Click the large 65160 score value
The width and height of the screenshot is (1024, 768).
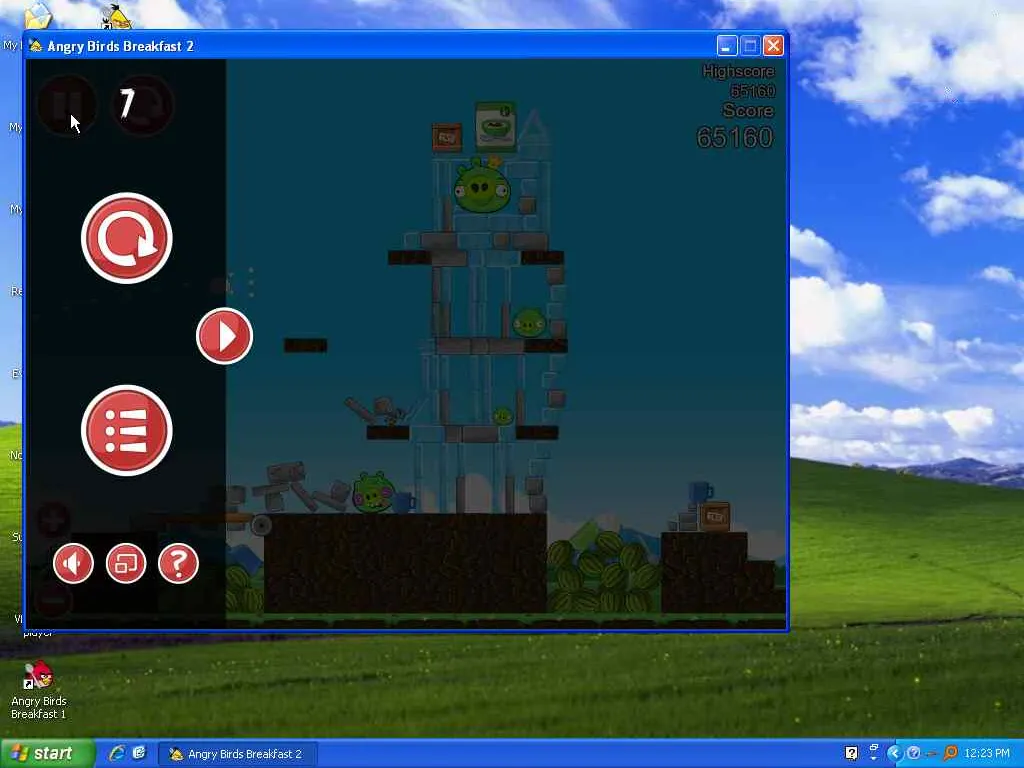[735, 137]
